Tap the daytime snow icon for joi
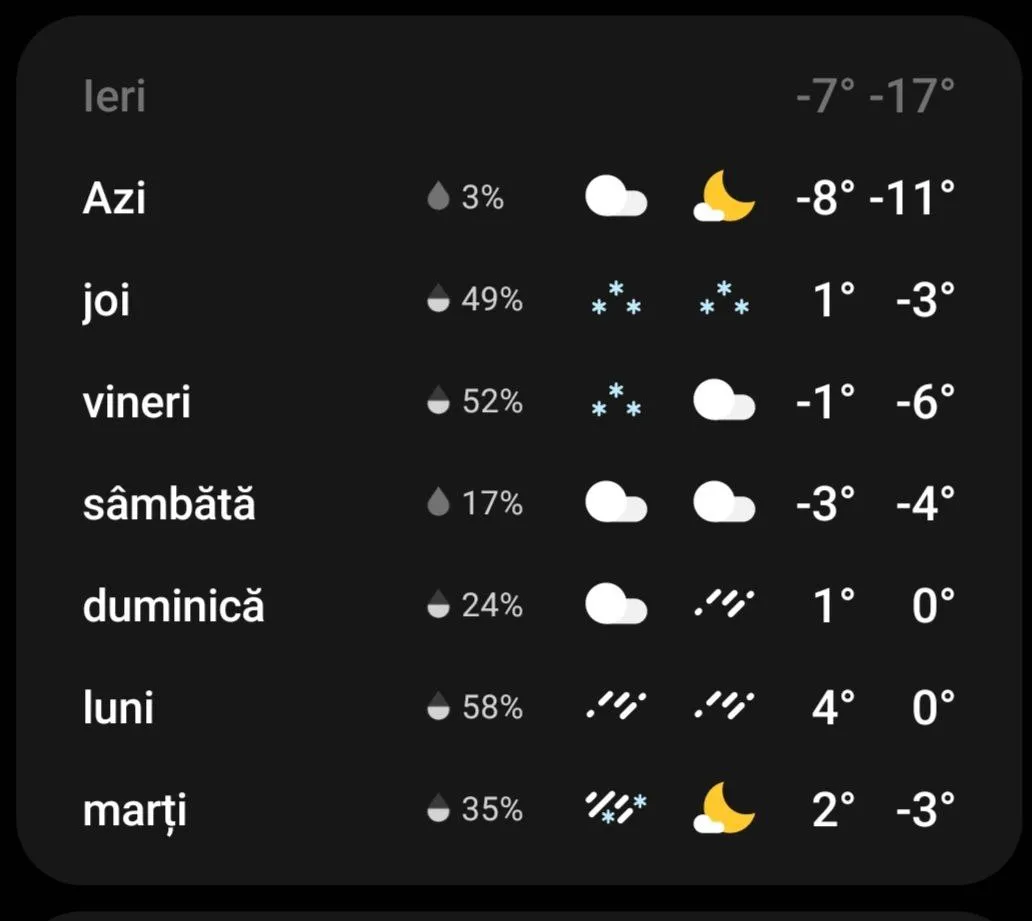 tap(616, 299)
